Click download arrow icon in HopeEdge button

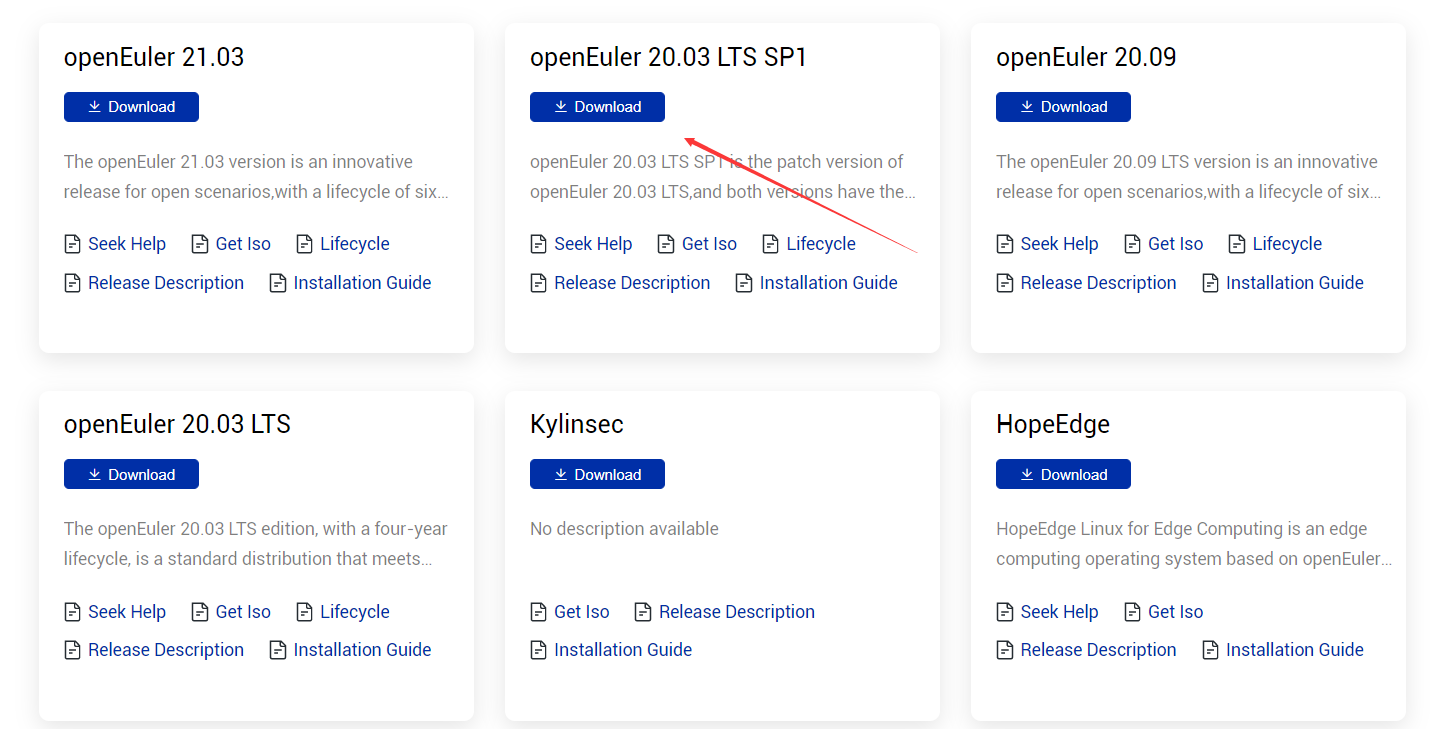(x=1026, y=475)
